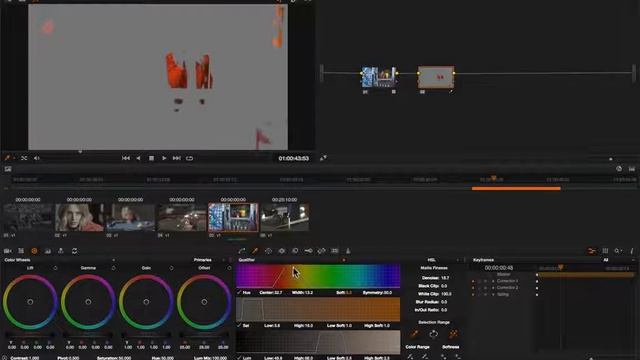This screenshot has width=640, height=360.
Task: Toggle the Hue qualifier checkbox
Action: coord(239,293)
